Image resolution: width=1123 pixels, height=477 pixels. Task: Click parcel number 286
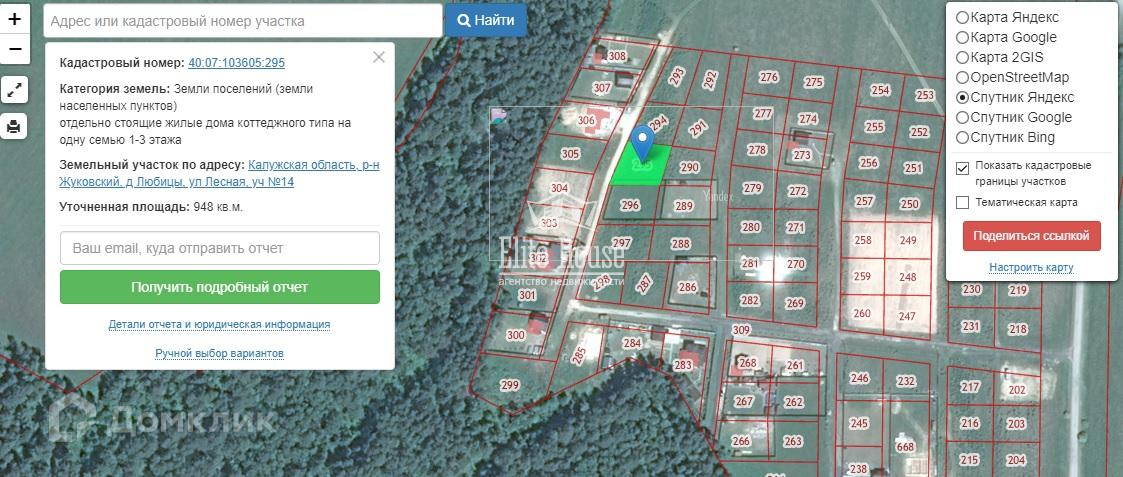point(688,287)
